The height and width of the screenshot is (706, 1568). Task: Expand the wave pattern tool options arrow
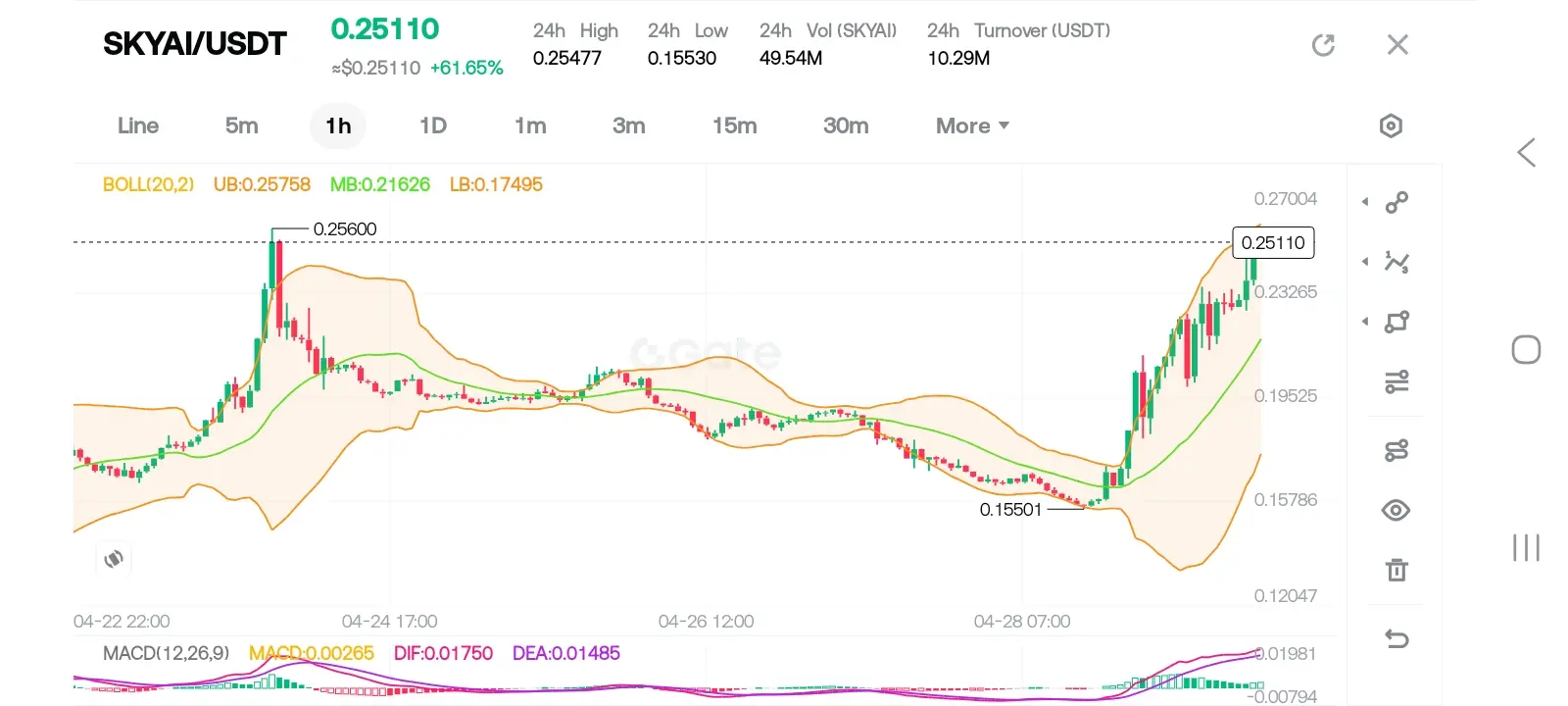[1365, 262]
